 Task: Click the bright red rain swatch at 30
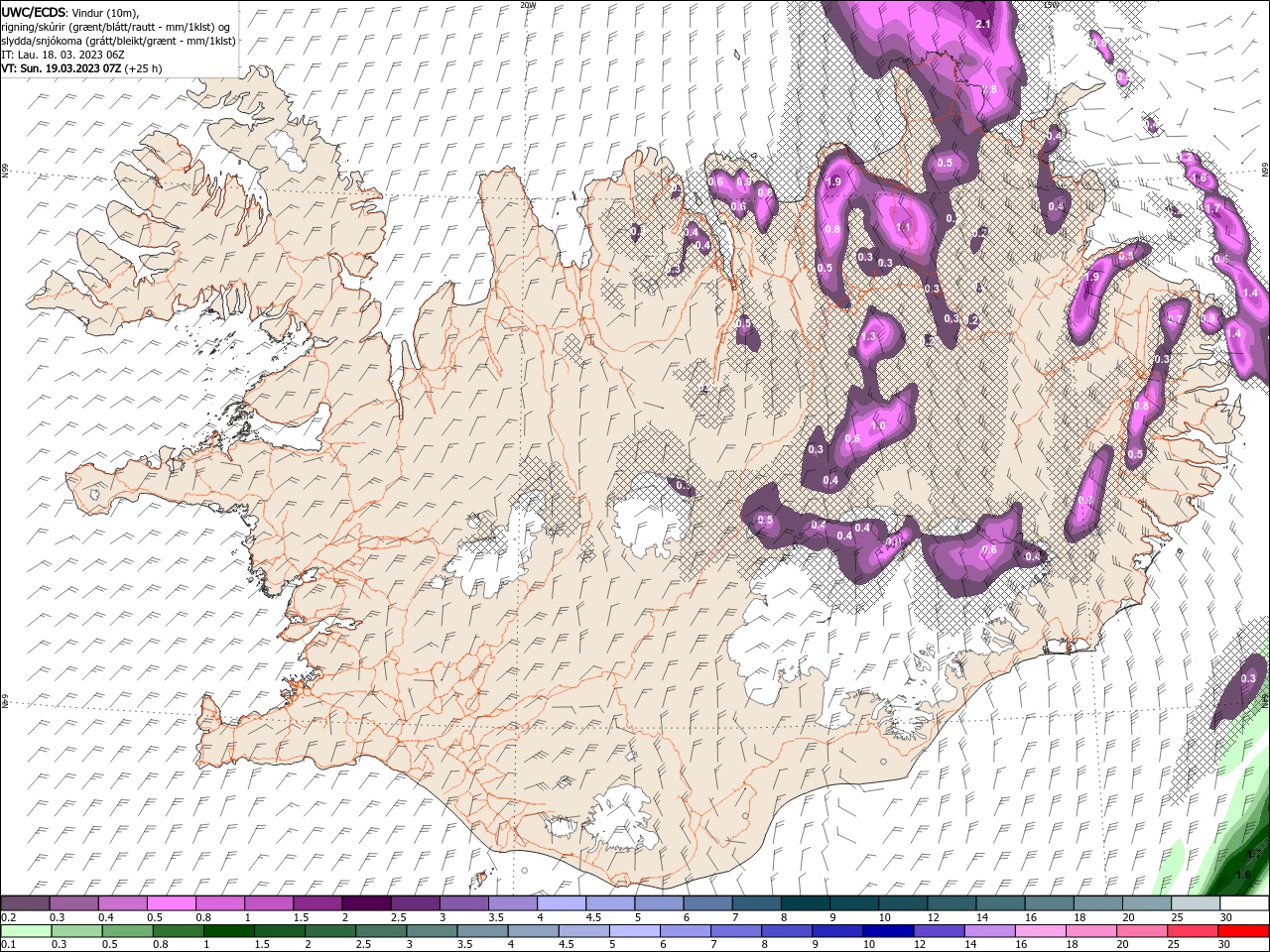click(1242, 931)
